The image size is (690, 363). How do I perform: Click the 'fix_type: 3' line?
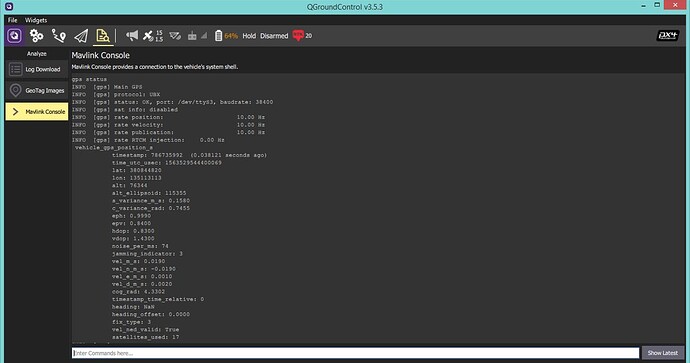click(131, 322)
